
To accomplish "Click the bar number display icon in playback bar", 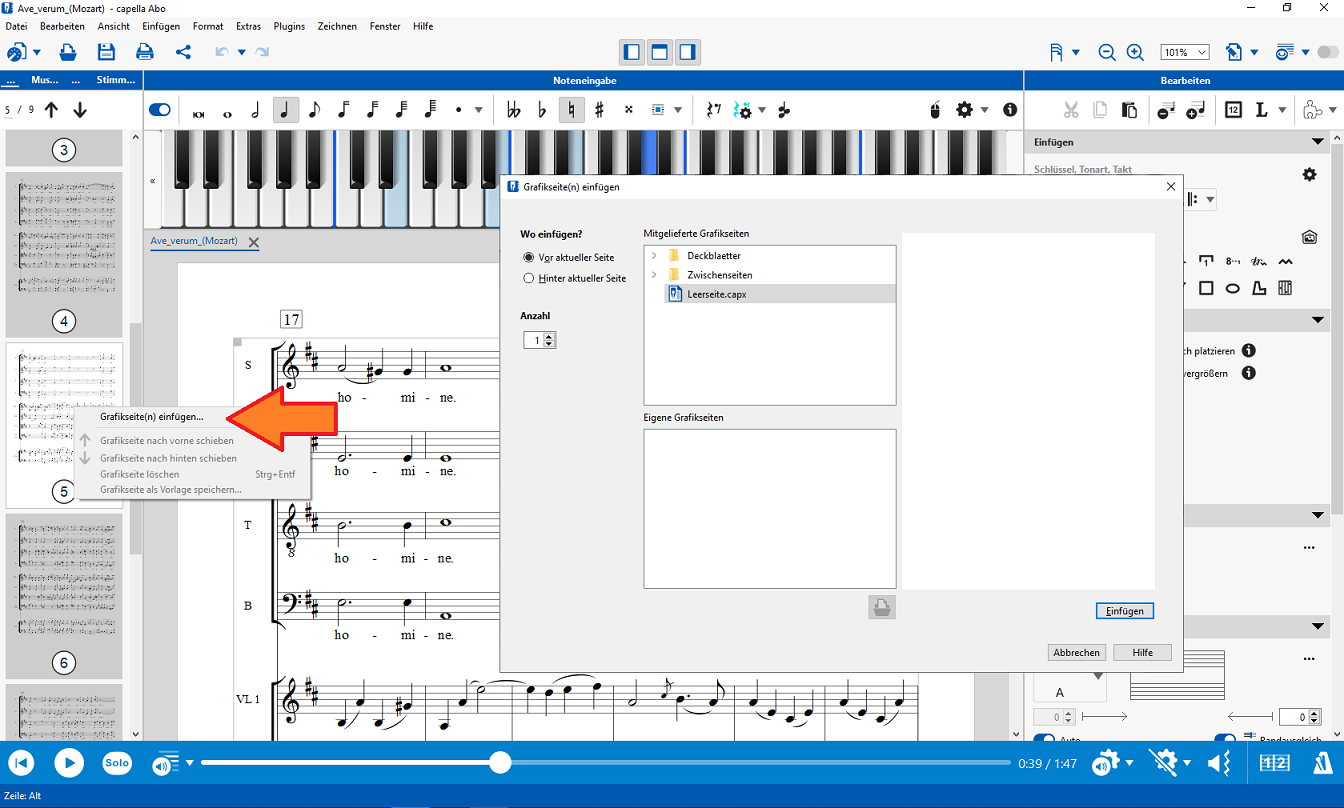I will 1274,763.
